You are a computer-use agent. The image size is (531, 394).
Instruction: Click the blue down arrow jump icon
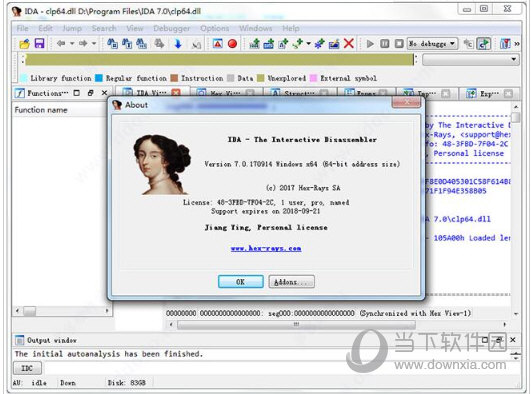(178, 44)
